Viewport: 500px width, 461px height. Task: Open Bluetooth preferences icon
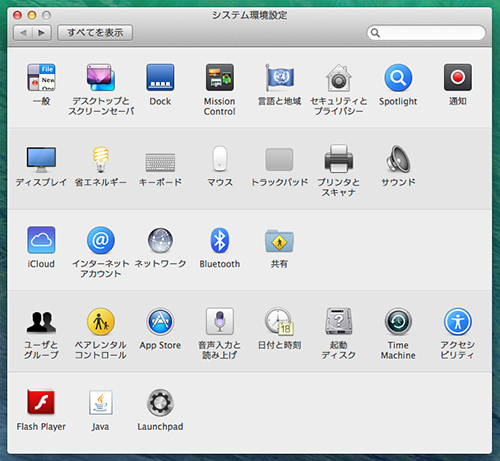[220, 240]
